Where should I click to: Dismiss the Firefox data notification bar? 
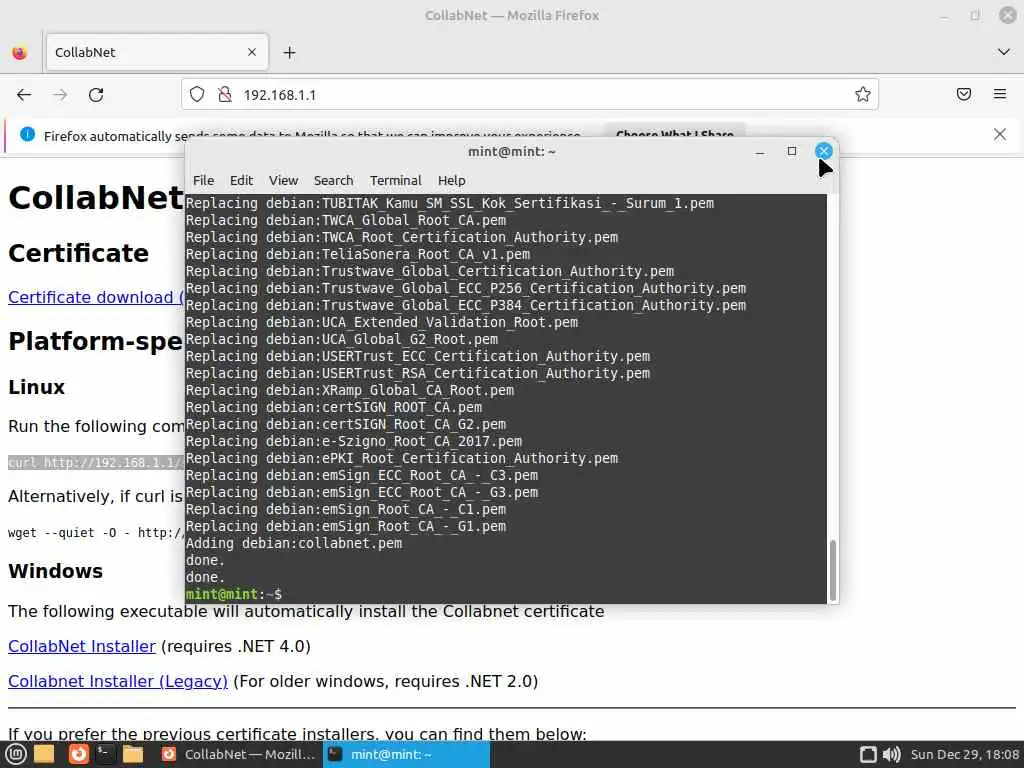1000,135
